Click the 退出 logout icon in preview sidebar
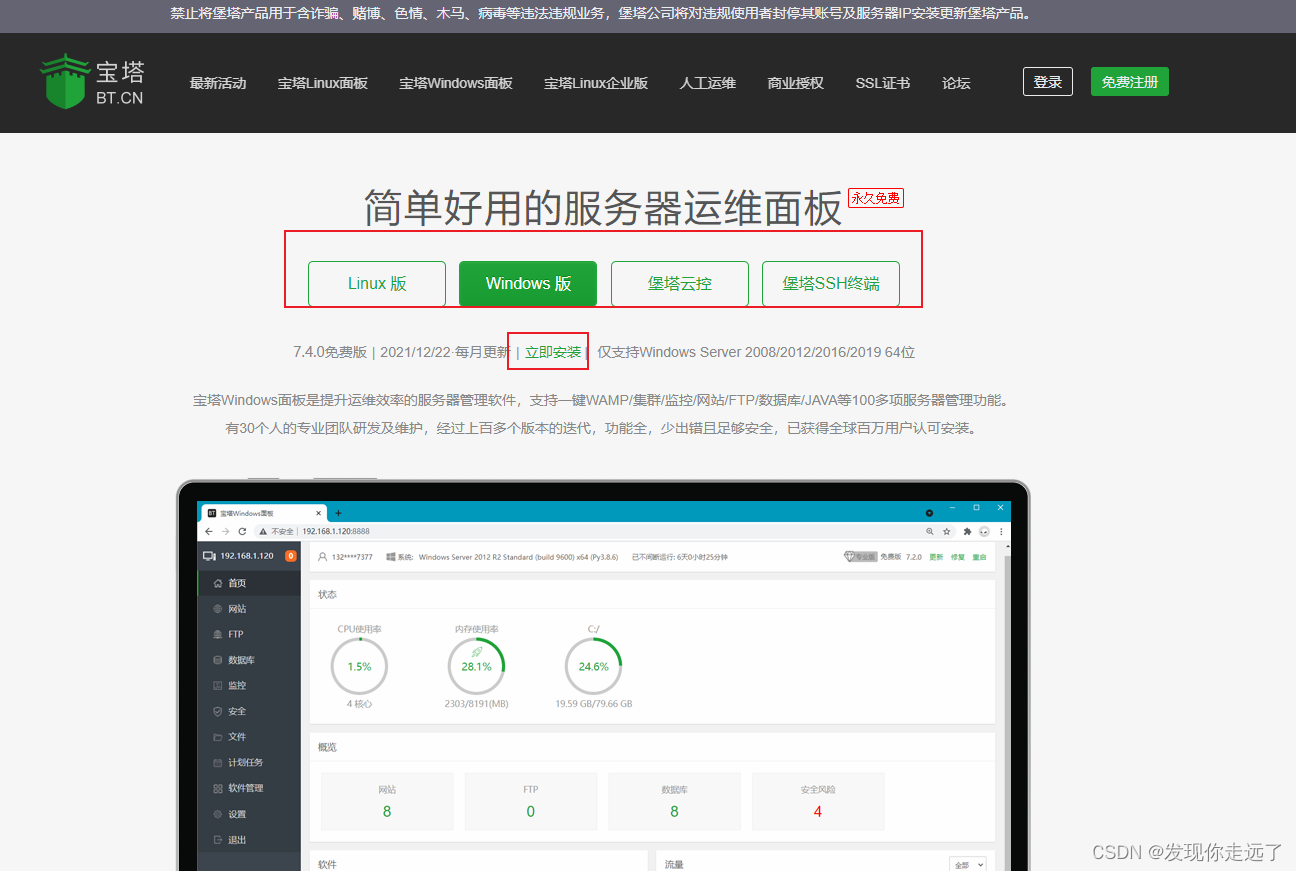 pos(218,840)
